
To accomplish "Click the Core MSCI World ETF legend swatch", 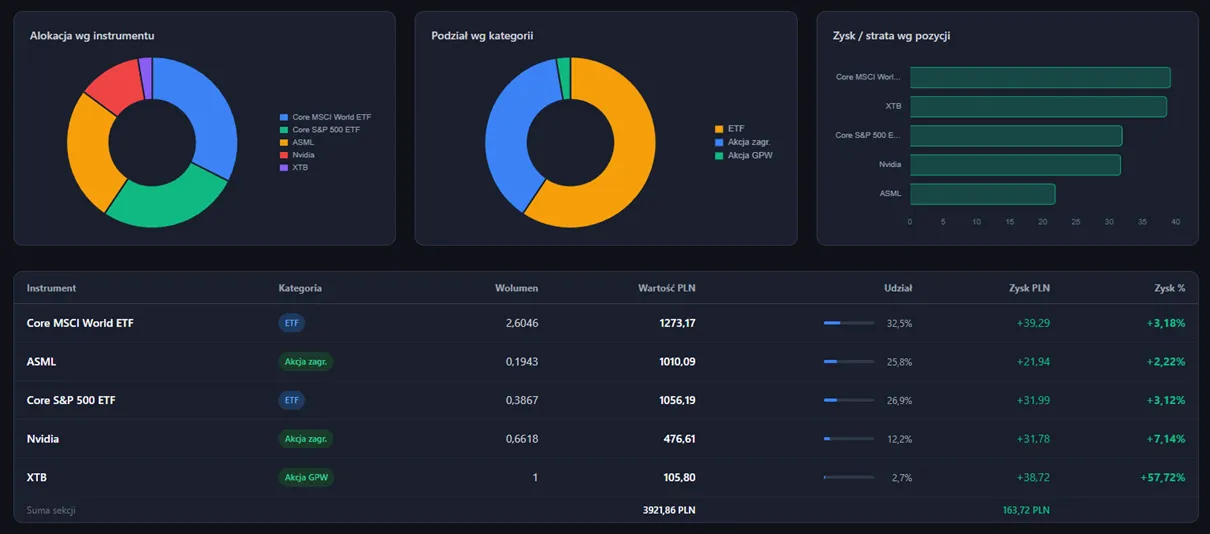I will [x=284, y=117].
